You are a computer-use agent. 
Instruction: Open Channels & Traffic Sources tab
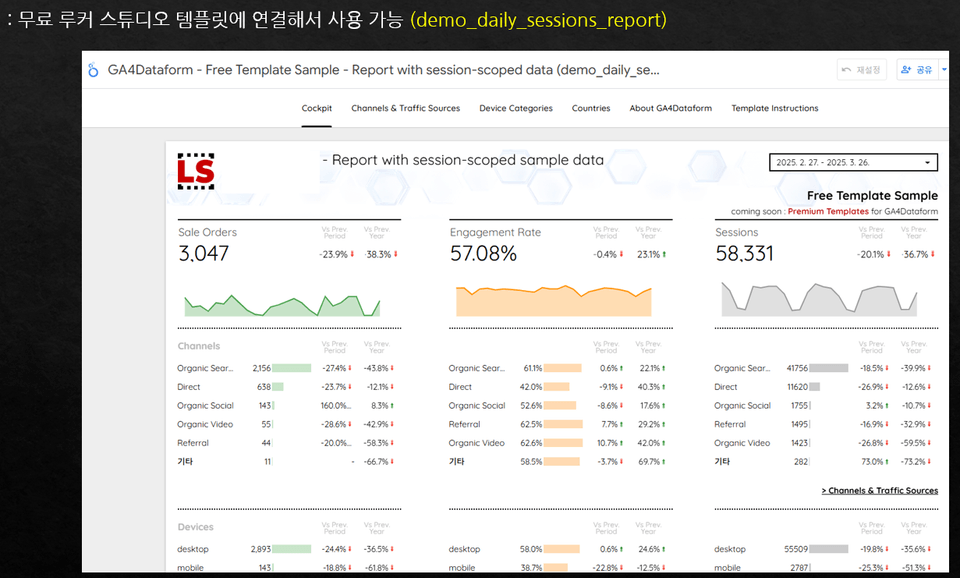[405, 108]
